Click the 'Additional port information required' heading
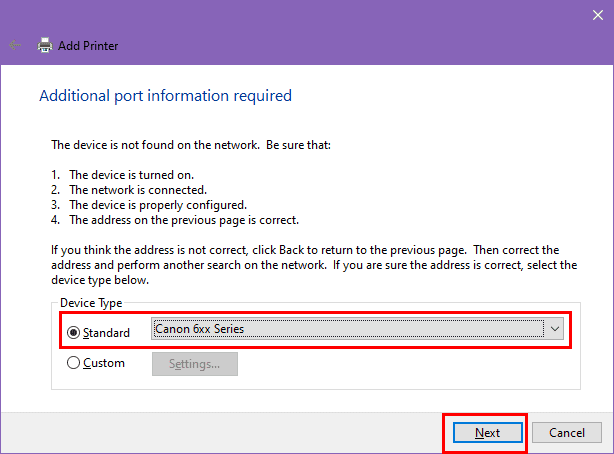 tap(165, 96)
